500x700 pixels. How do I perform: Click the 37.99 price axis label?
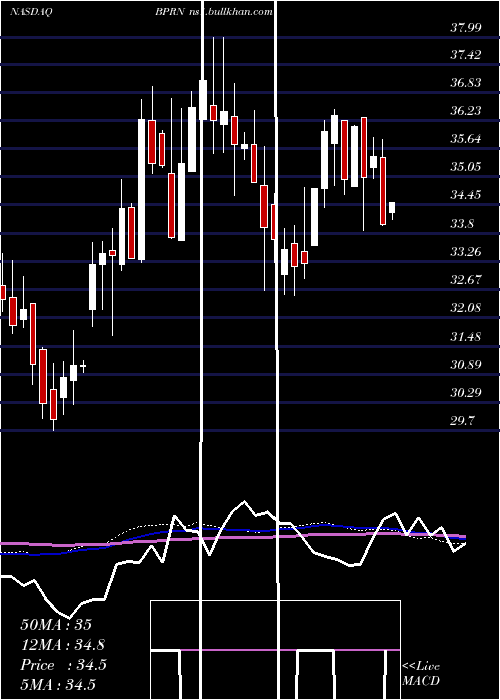pyautogui.click(x=466, y=28)
